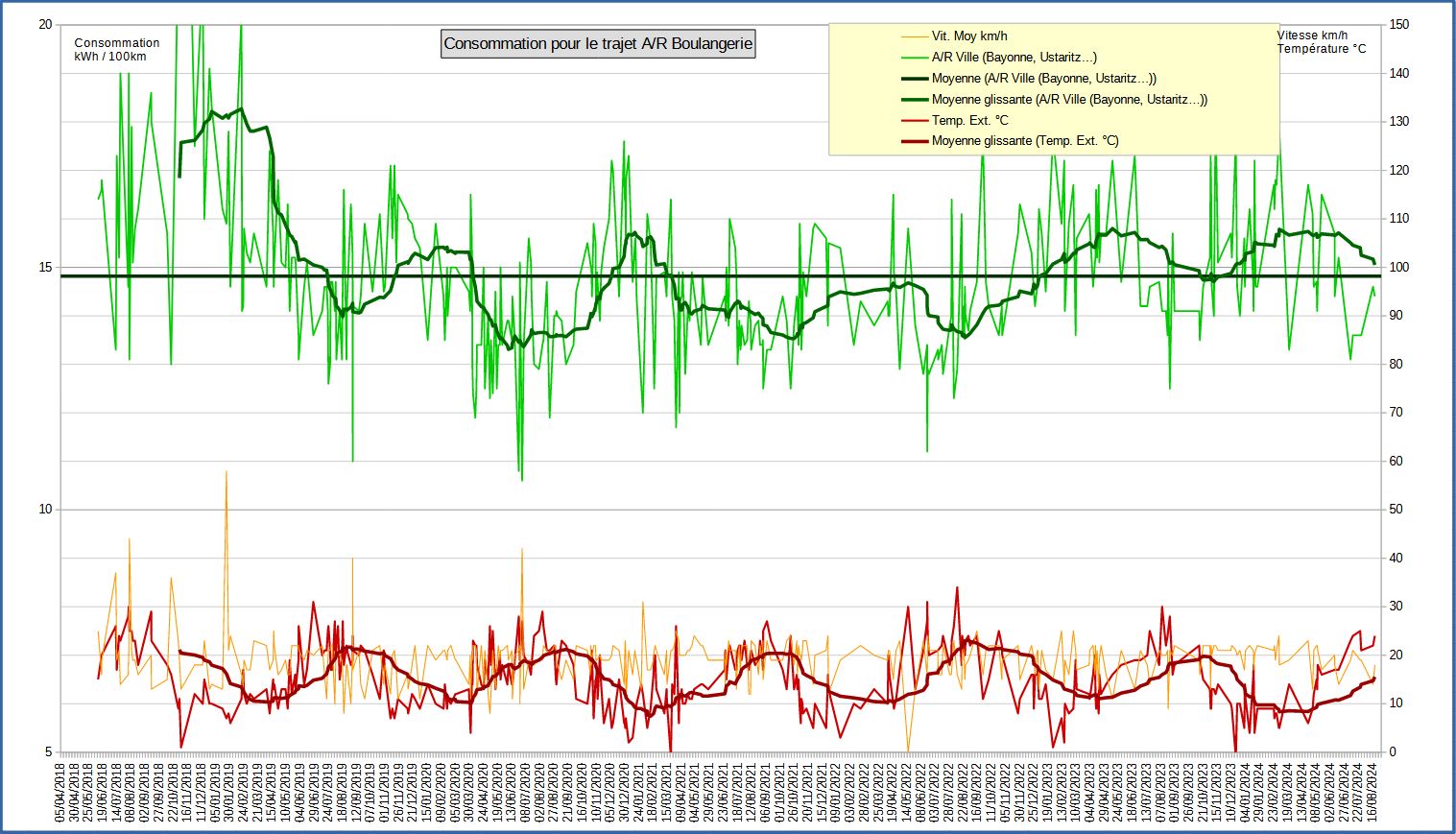Click the x-axis date 05/04/2018

[61, 793]
